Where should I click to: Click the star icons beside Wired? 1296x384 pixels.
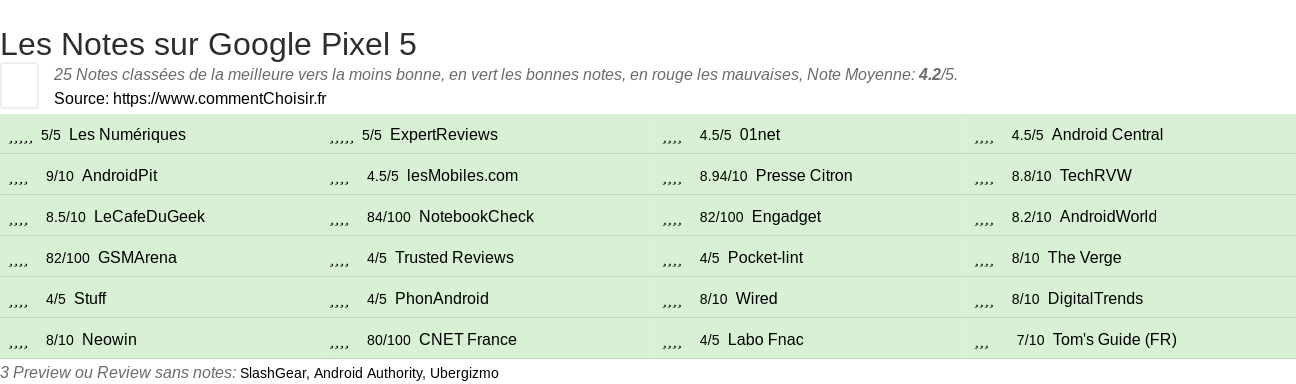(x=672, y=299)
